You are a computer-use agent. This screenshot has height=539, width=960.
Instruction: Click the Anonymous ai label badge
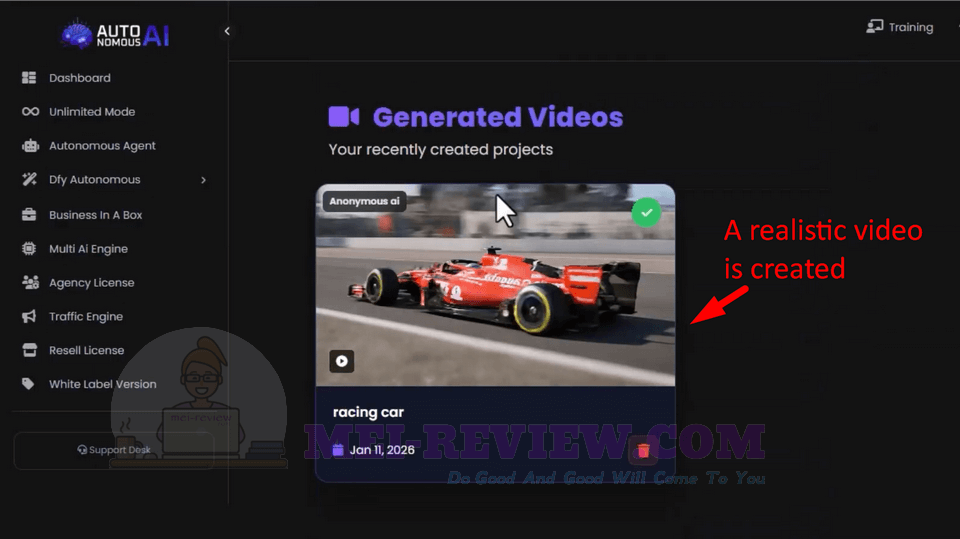[x=364, y=201]
